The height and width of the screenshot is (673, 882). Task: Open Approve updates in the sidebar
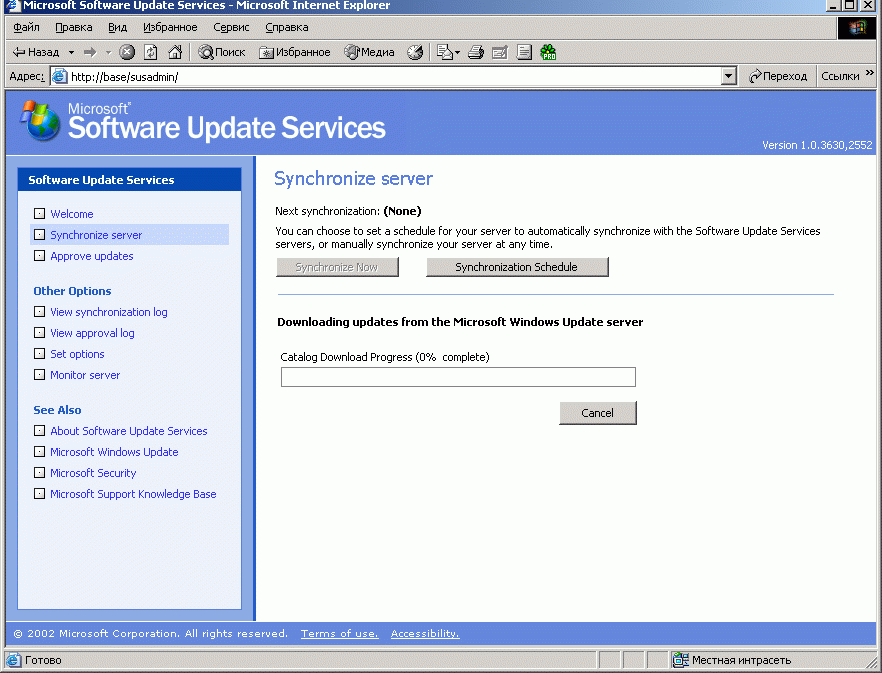click(92, 256)
